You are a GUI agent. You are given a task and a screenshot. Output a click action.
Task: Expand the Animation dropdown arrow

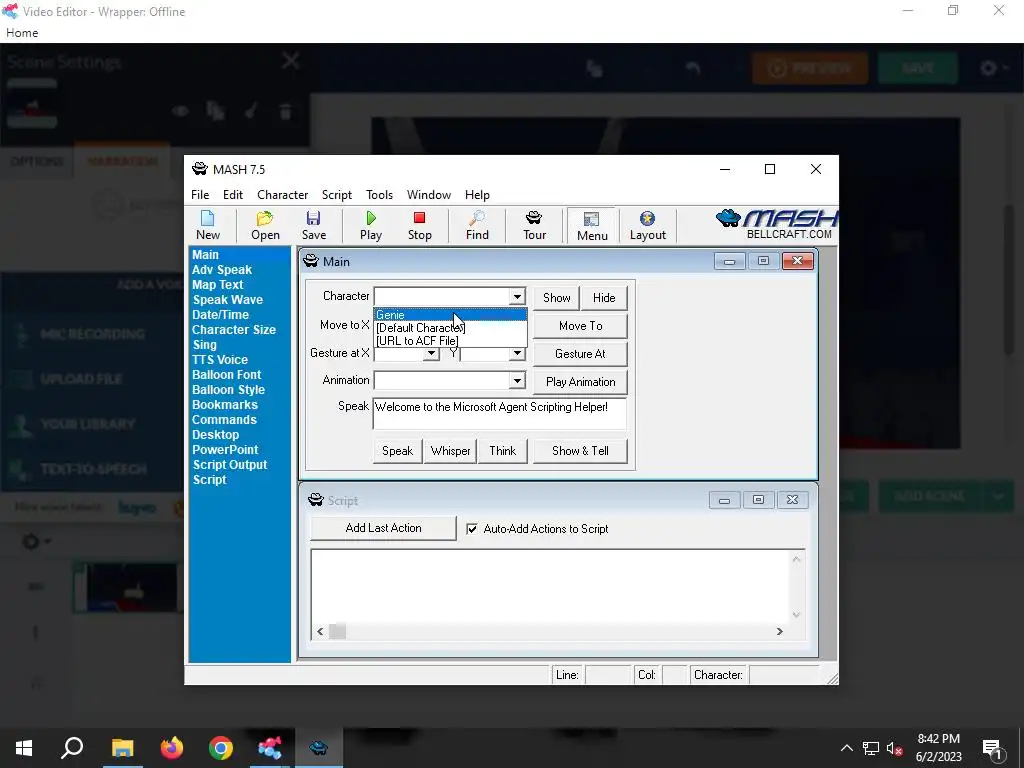[517, 380]
